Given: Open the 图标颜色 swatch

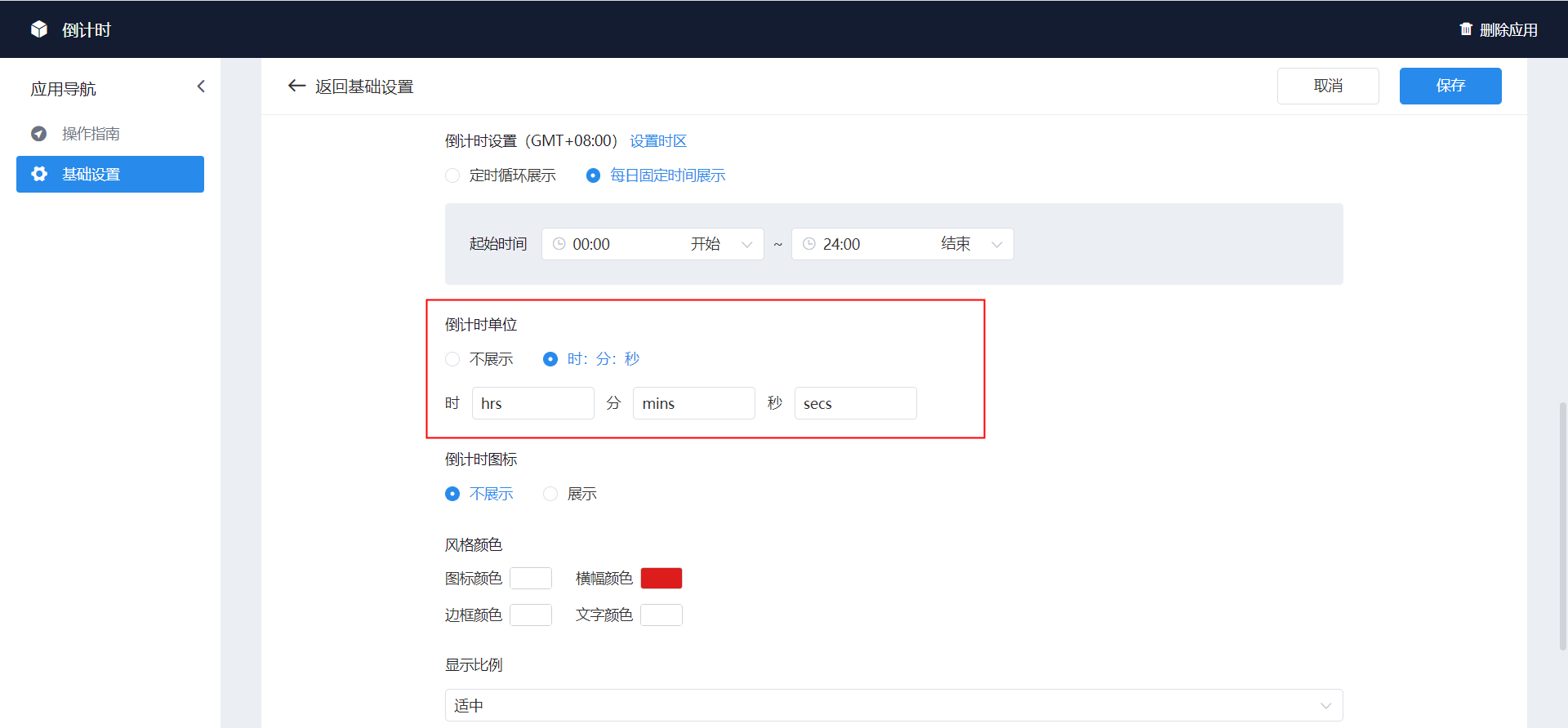Looking at the screenshot, I should click(x=531, y=578).
